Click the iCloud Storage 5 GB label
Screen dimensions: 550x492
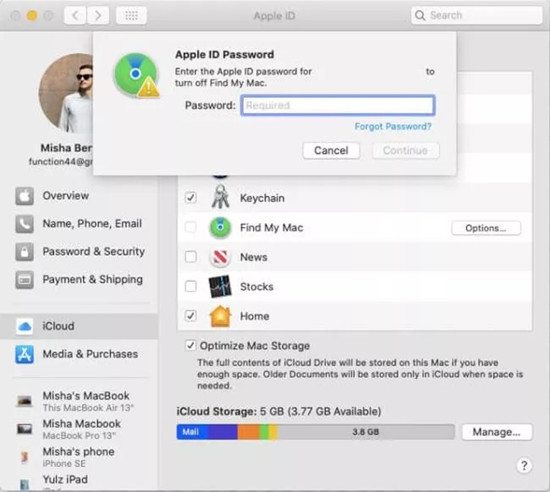coord(279,411)
